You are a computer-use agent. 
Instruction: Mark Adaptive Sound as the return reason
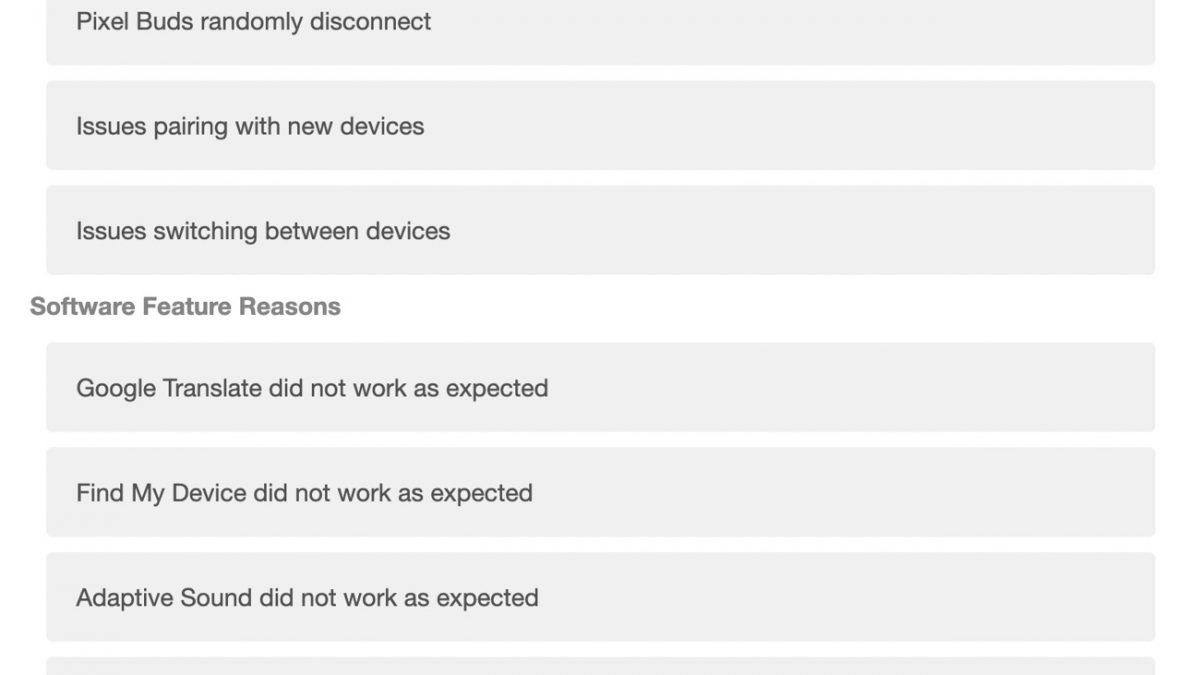pos(600,598)
